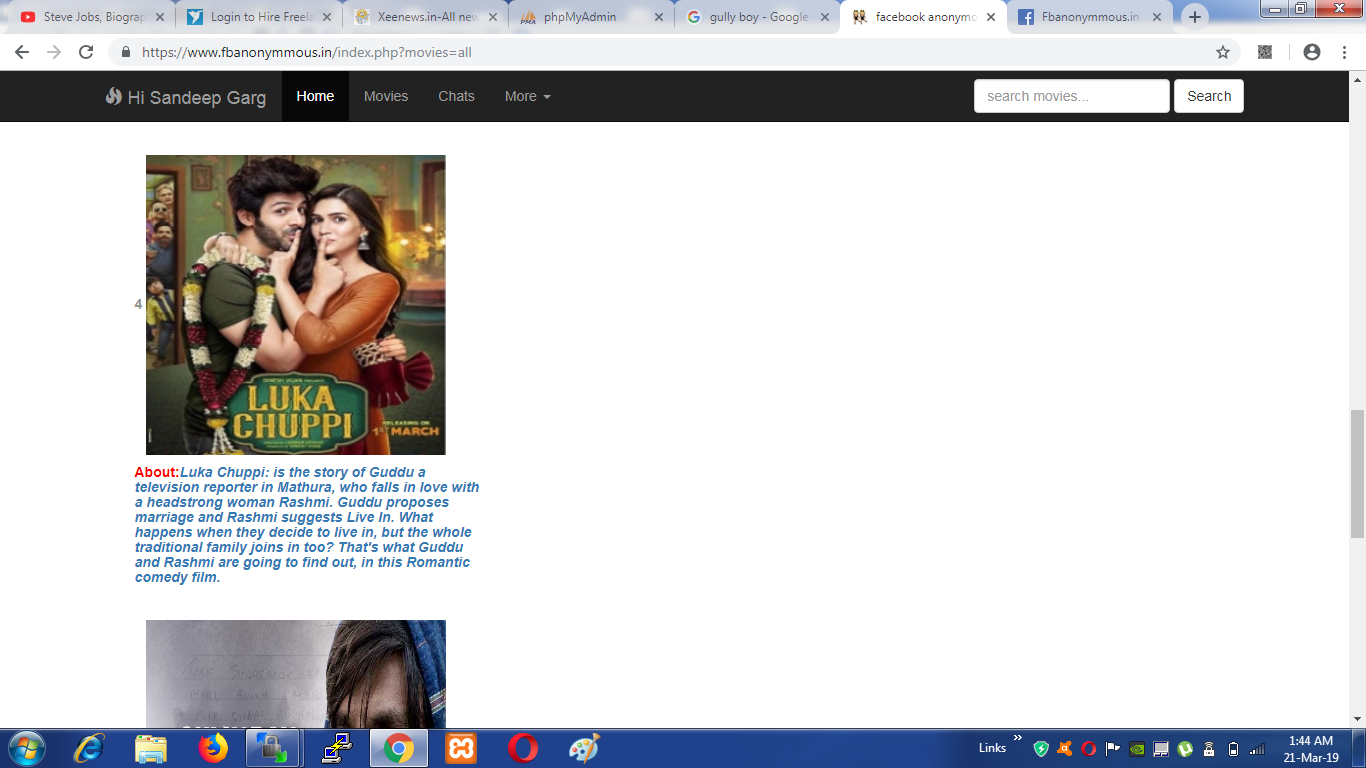Bookmark this page with the star icon
This screenshot has width=1366, height=768.
tap(1222, 52)
